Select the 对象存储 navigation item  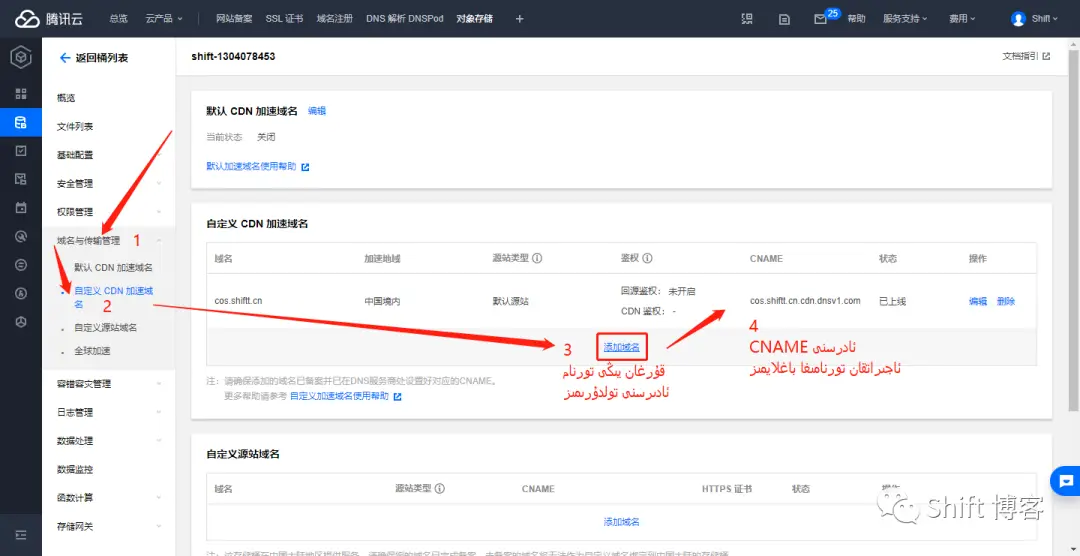click(475, 19)
